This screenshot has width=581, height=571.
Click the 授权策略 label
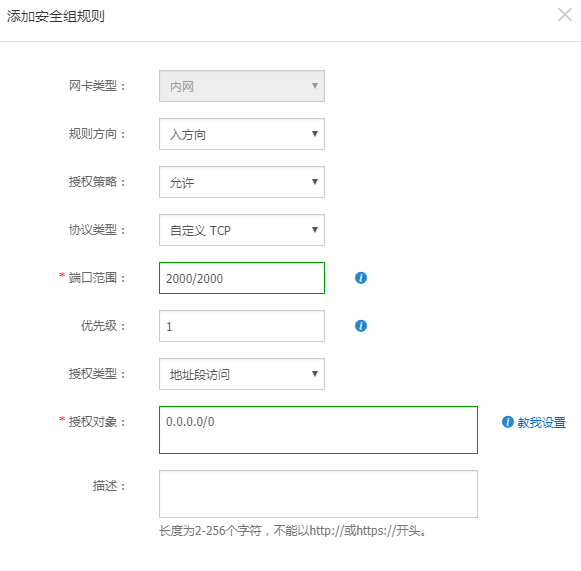[x=97, y=182]
